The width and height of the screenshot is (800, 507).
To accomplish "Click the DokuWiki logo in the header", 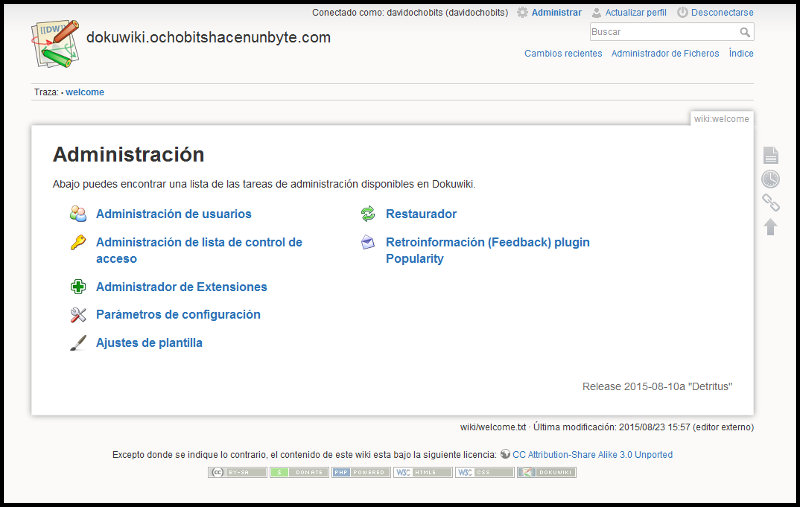I will point(55,43).
